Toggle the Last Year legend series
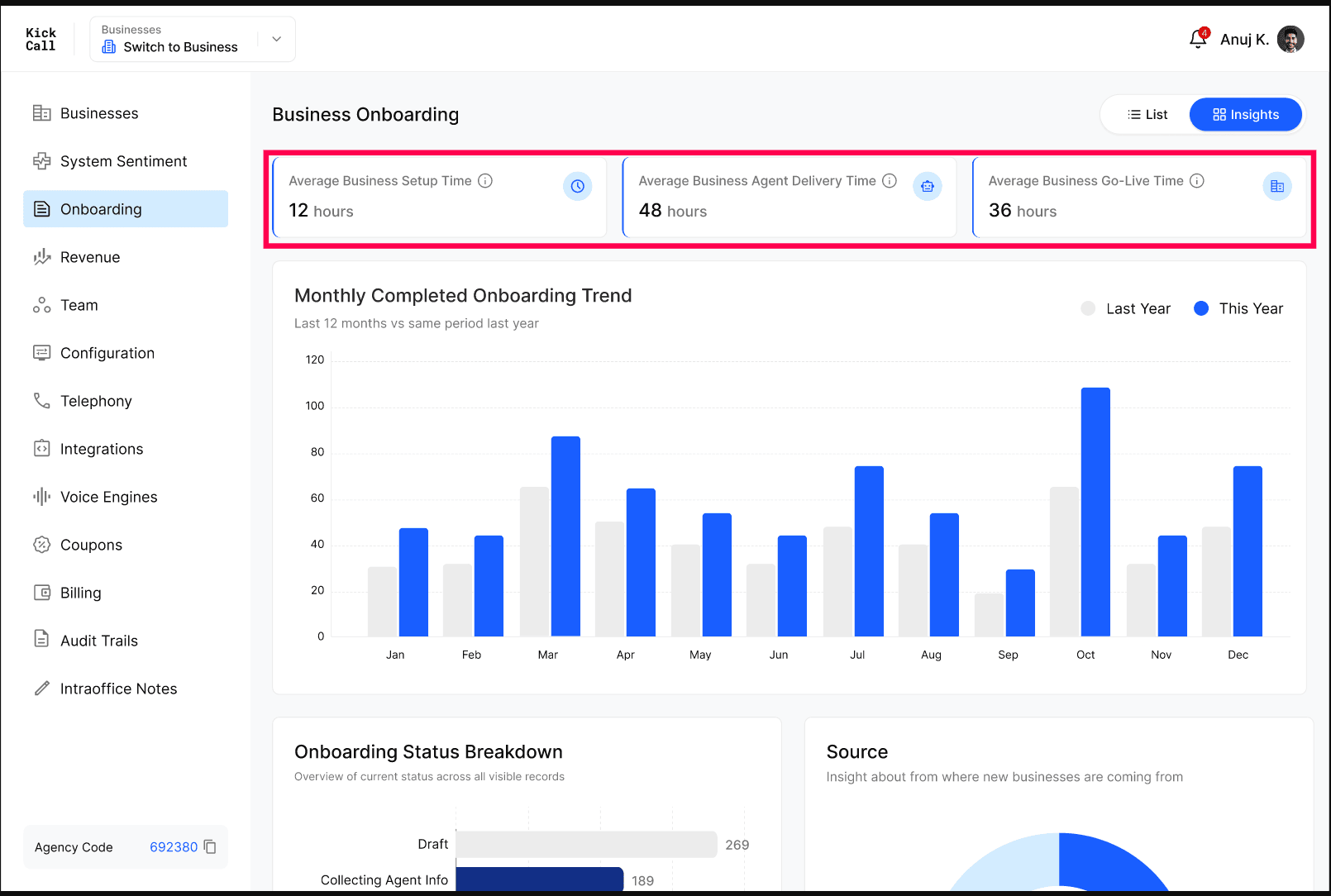1331x896 pixels. tap(1125, 308)
